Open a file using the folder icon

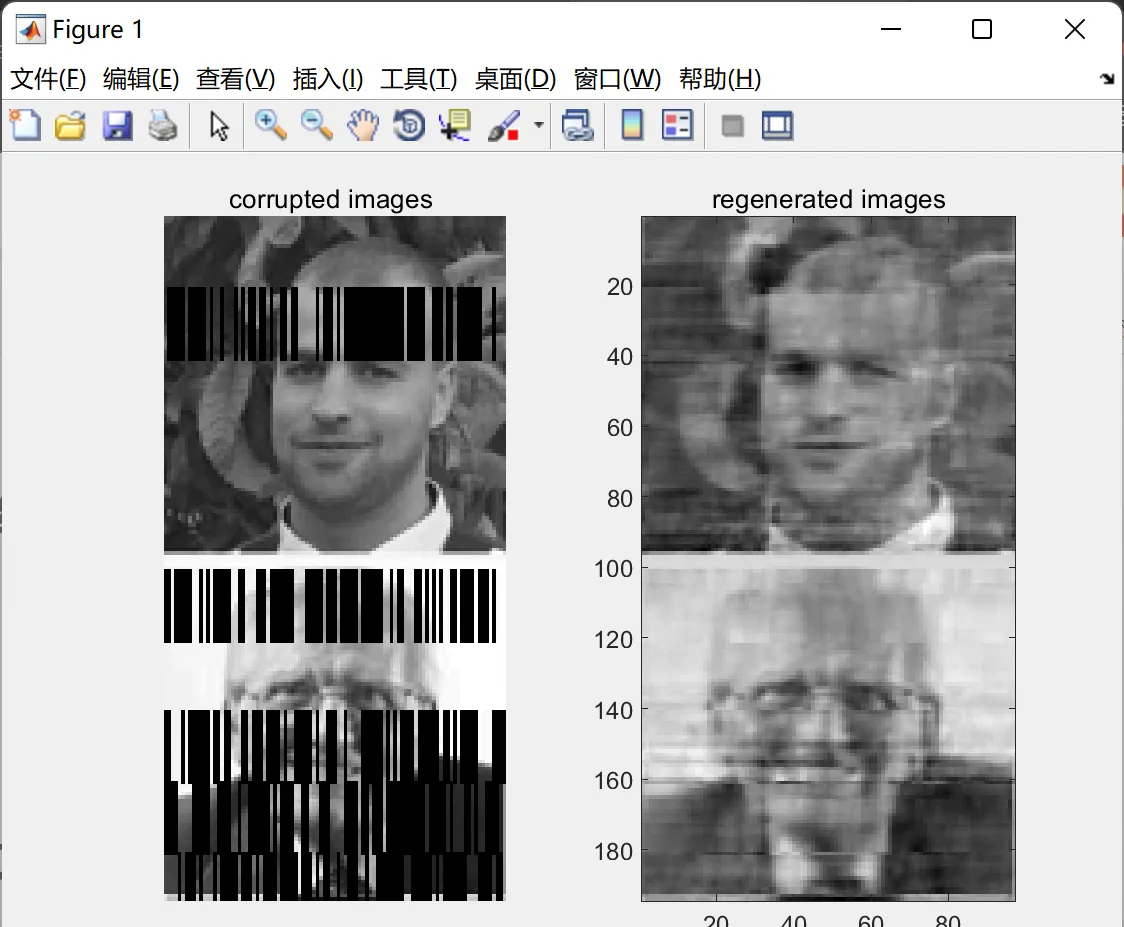(70, 125)
